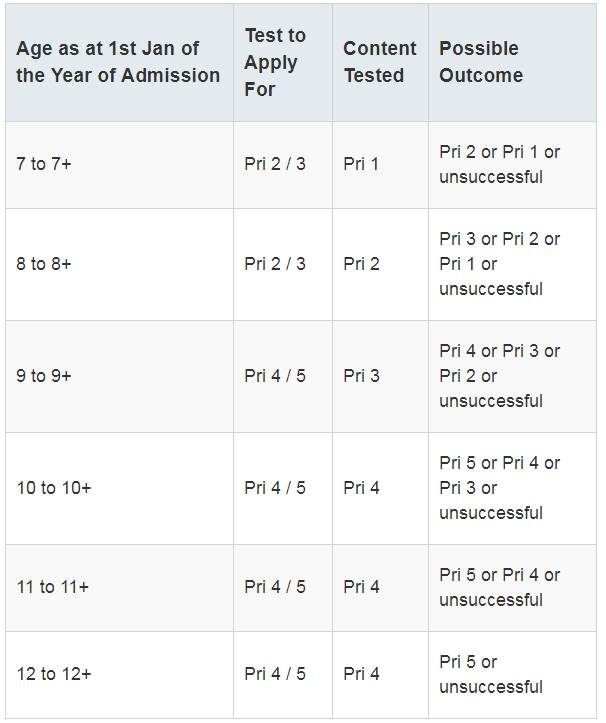Select the 'Pri 3' content tested cell
Viewport: 606px width, 723px height.
pos(361,376)
